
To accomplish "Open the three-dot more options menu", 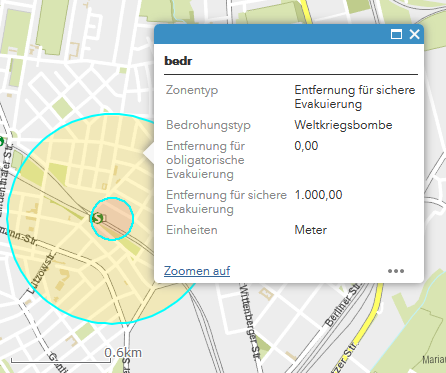I will coord(396,271).
